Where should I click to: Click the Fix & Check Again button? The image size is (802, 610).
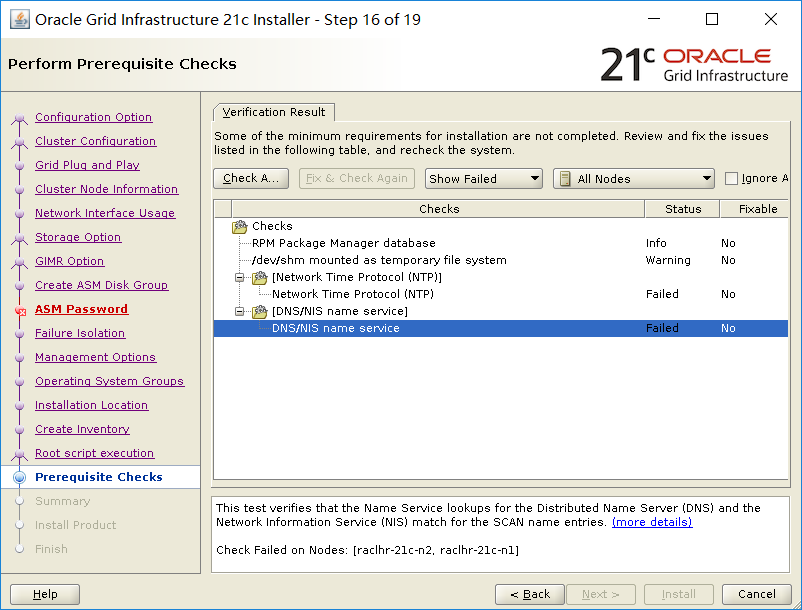click(x=357, y=178)
